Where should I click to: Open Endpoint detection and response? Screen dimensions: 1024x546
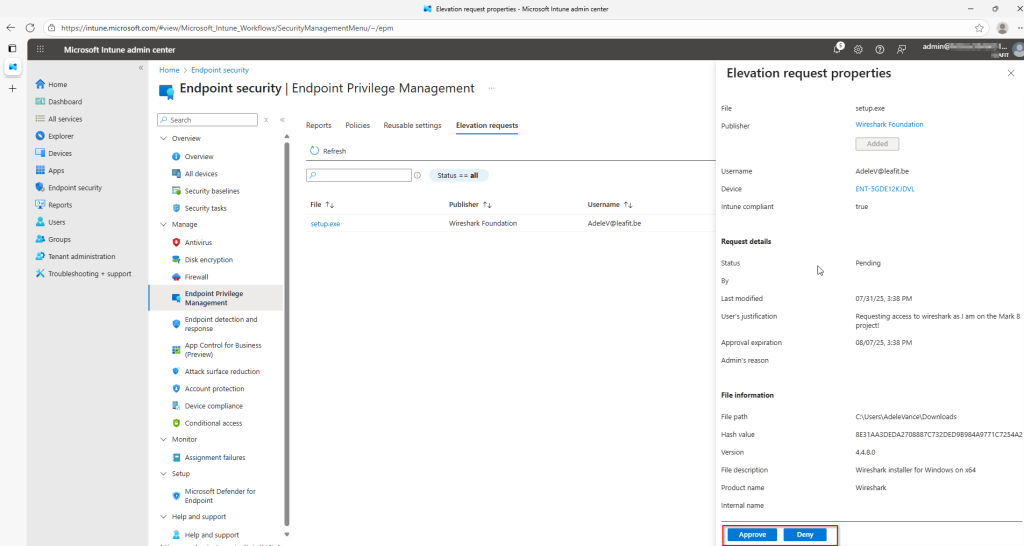point(221,324)
